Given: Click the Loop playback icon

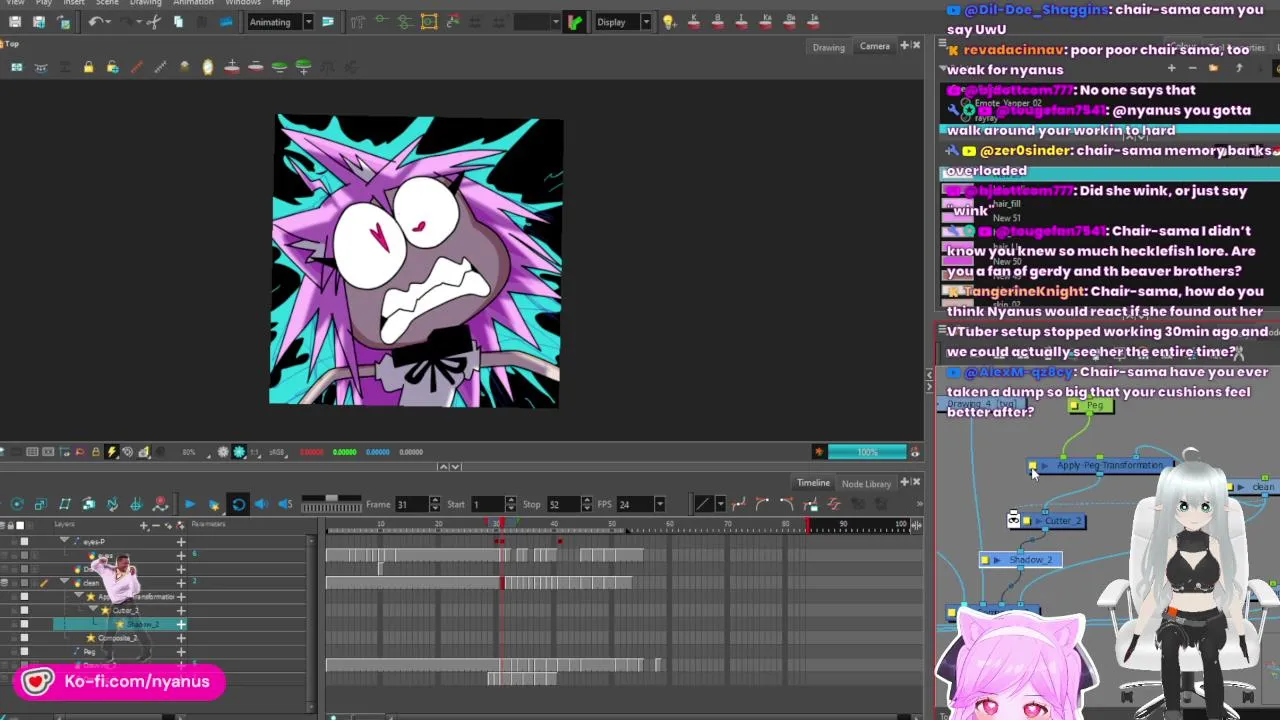Looking at the screenshot, I should tap(238, 504).
